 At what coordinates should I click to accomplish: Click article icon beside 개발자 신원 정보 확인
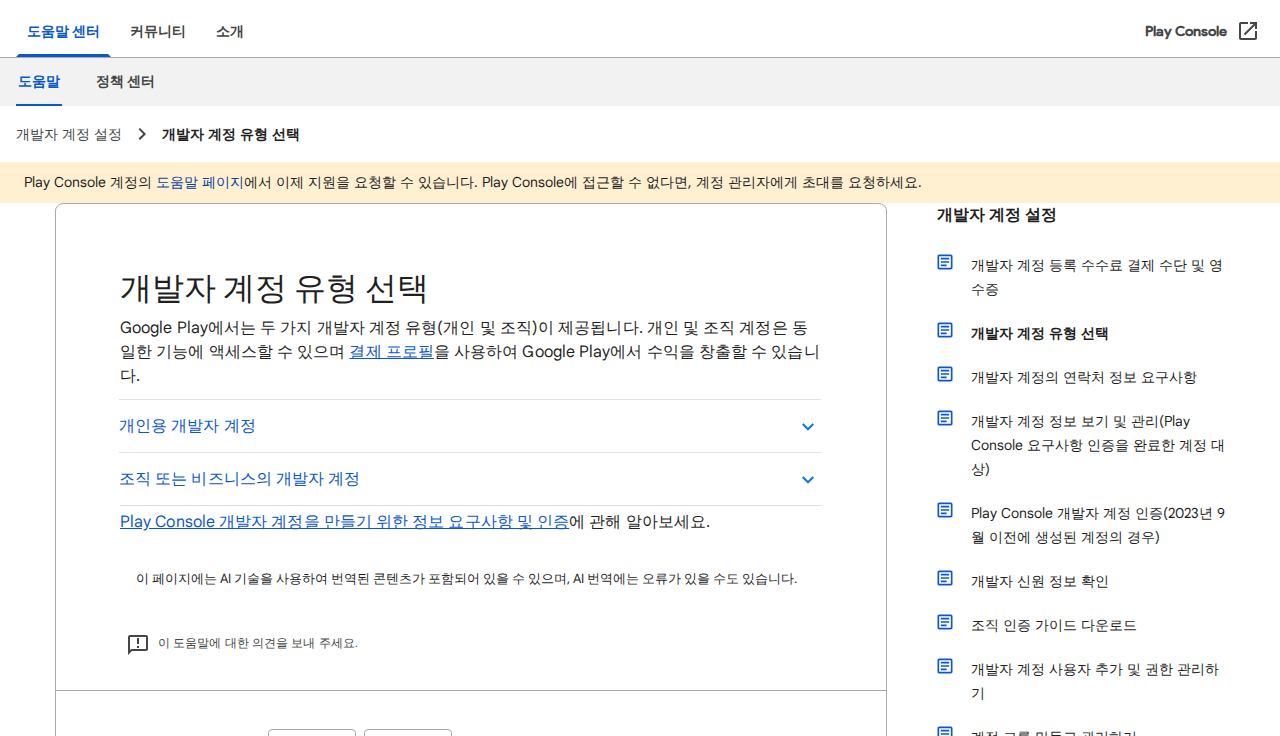click(945, 578)
